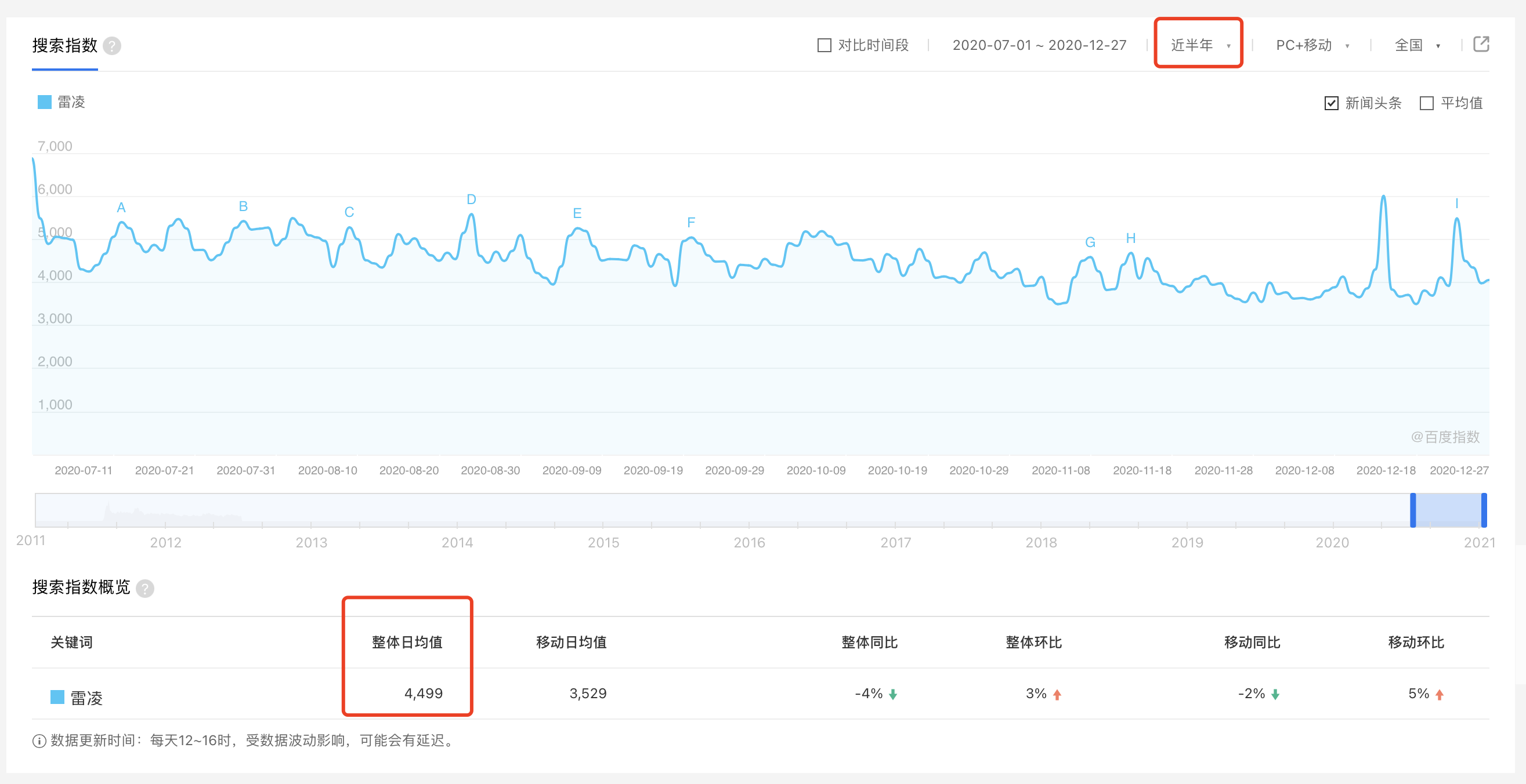The height and width of the screenshot is (784, 1526).
Task: Click the 2020-07-01 ~ 2020-12-27 date range
Action: coord(1039,45)
